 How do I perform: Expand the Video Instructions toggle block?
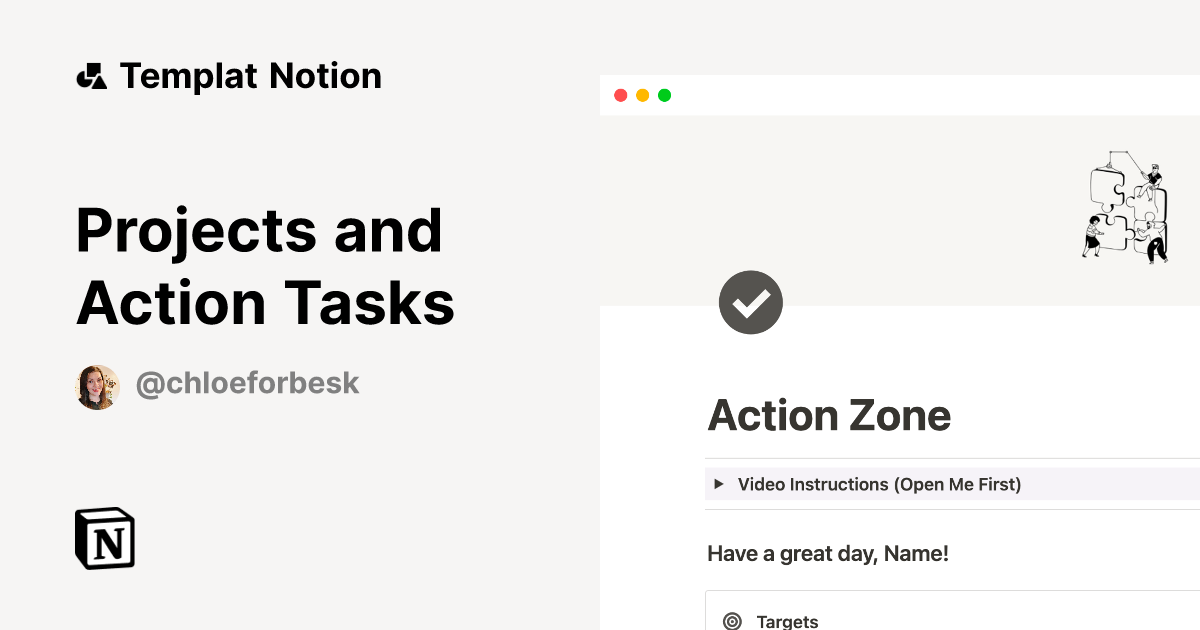pyautogui.click(x=878, y=484)
